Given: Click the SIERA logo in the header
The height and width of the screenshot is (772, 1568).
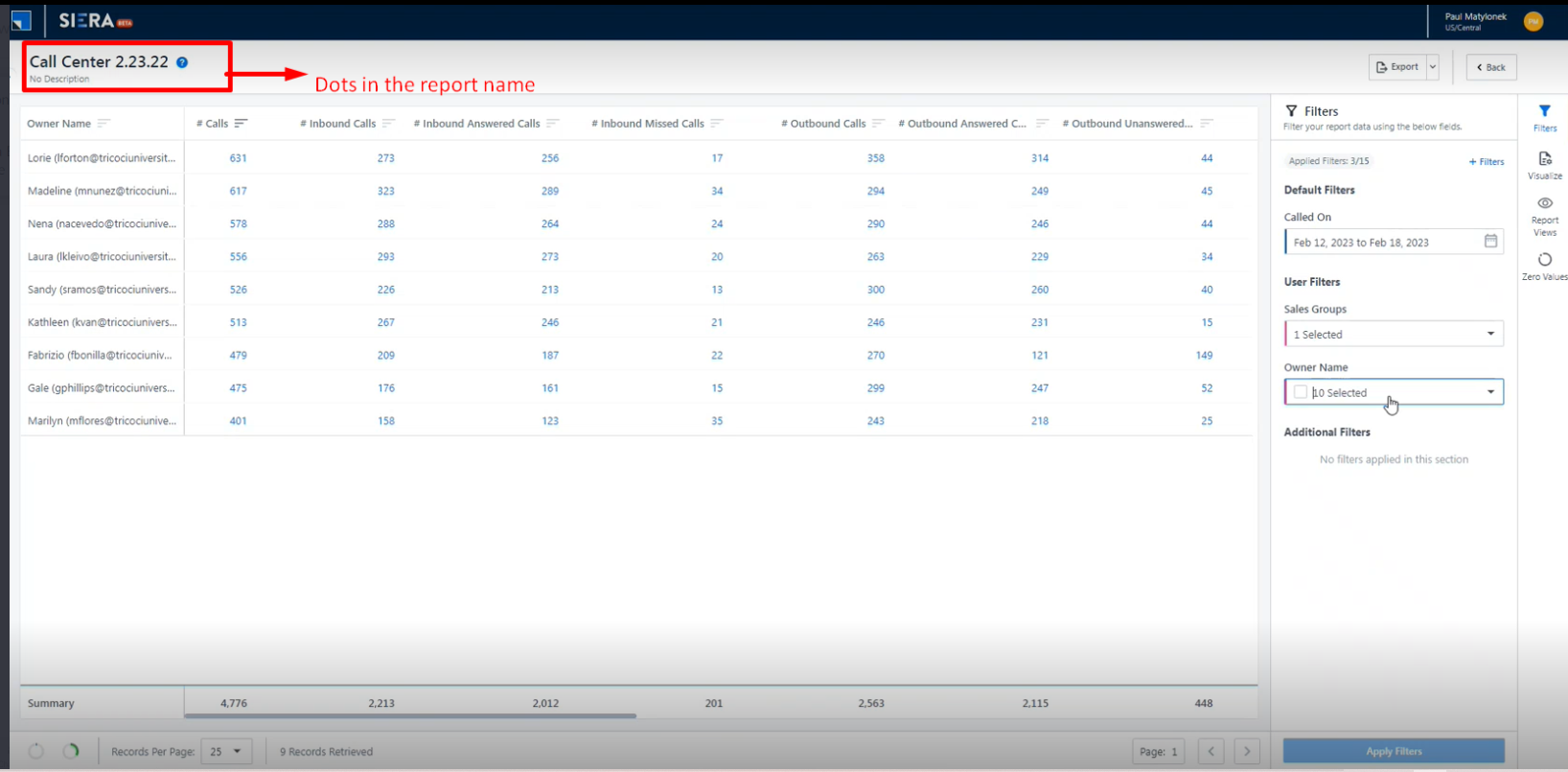Looking at the screenshot, I should (95, 20).
